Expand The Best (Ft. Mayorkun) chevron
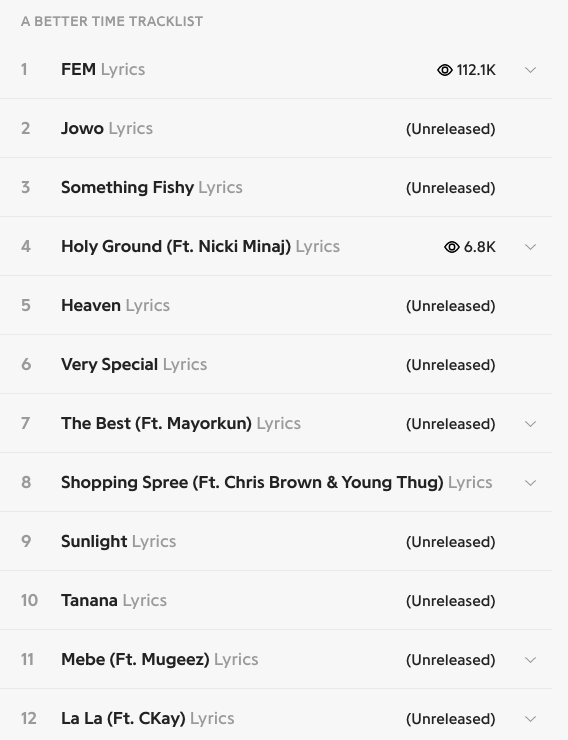 tap(530, 424)
